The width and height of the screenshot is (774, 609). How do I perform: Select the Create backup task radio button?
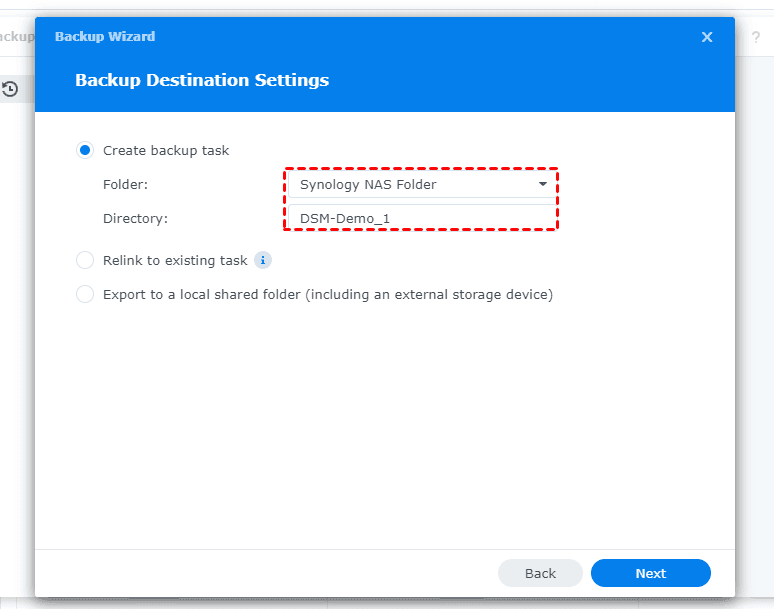[x=85, y=150]
